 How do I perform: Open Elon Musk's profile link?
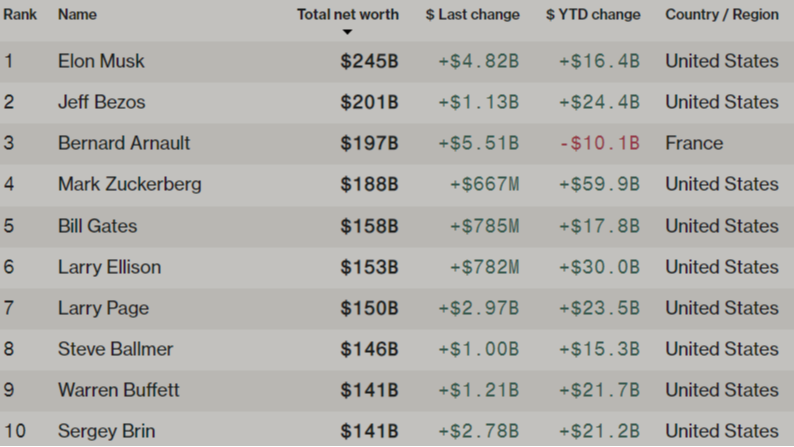coord(101,61)
